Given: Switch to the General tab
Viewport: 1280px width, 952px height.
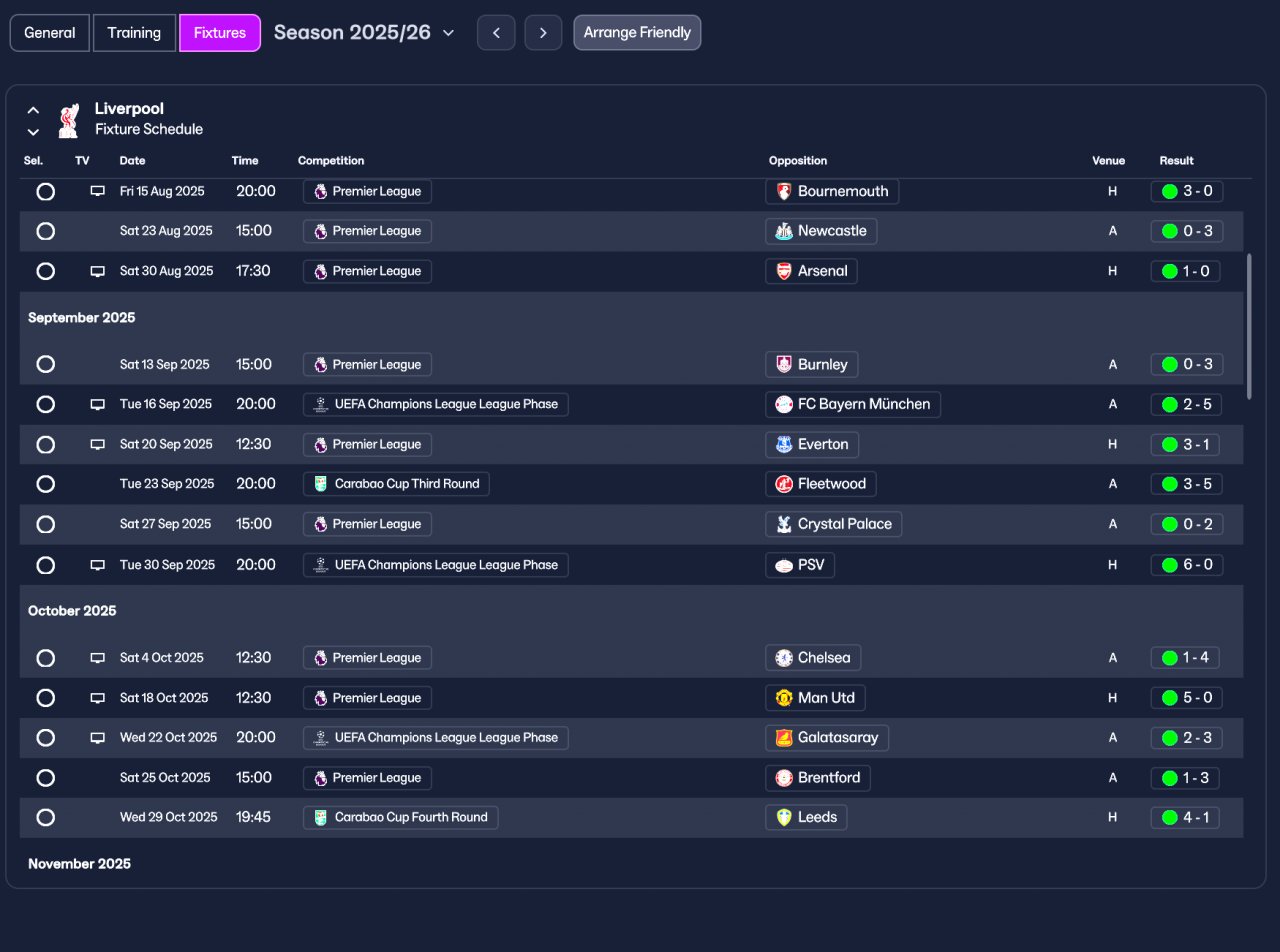Looking at the screenshot, I should pyautogui.click(x=50, y=33).
